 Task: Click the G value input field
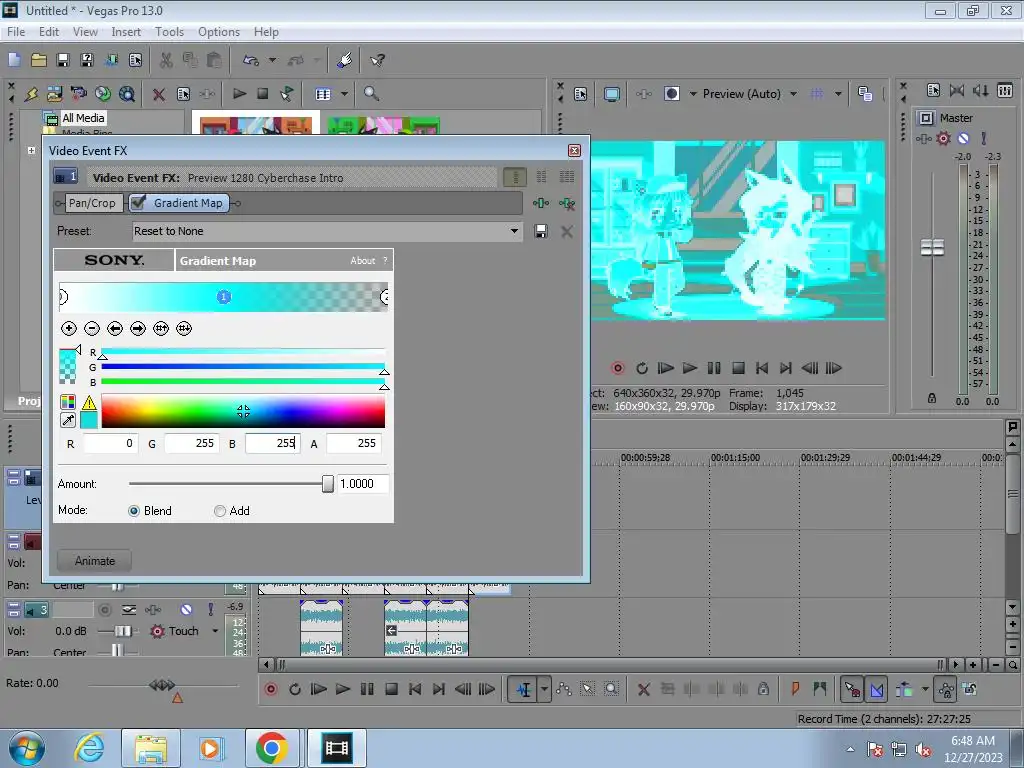[x=191, y=443]
